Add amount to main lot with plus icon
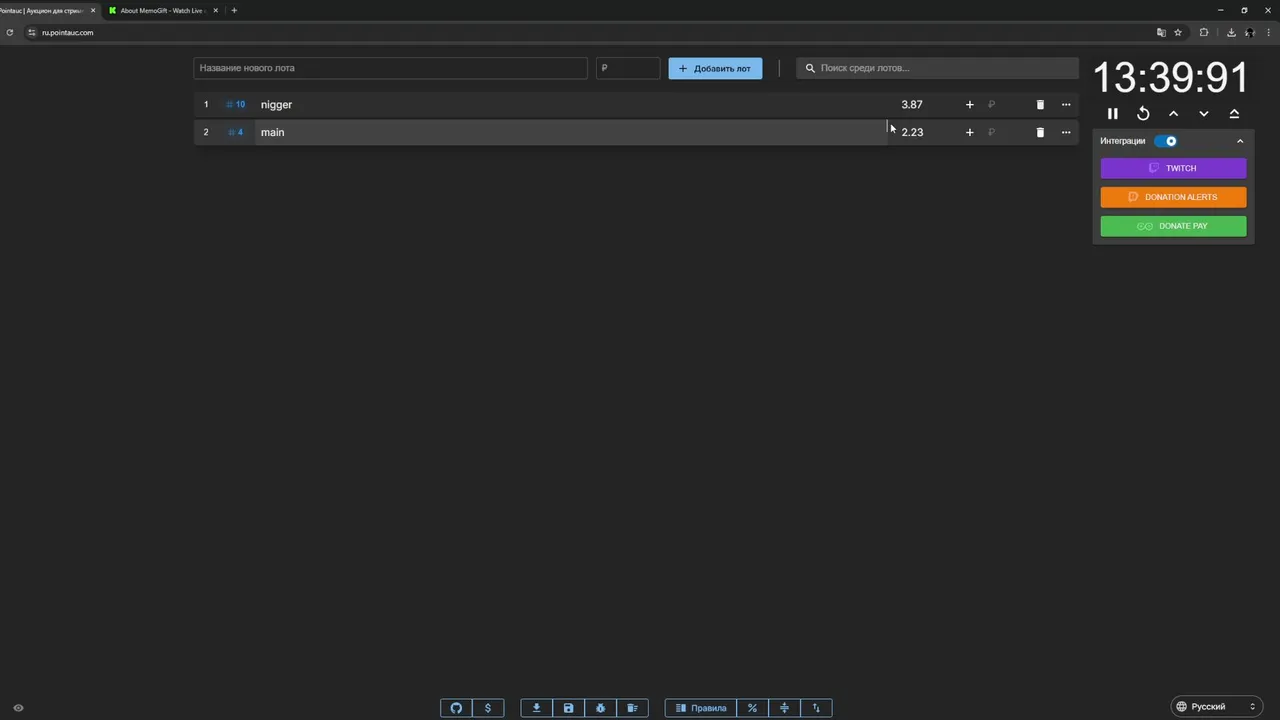The width and height of the screenshot is (1280, 720). click(969, 132)
